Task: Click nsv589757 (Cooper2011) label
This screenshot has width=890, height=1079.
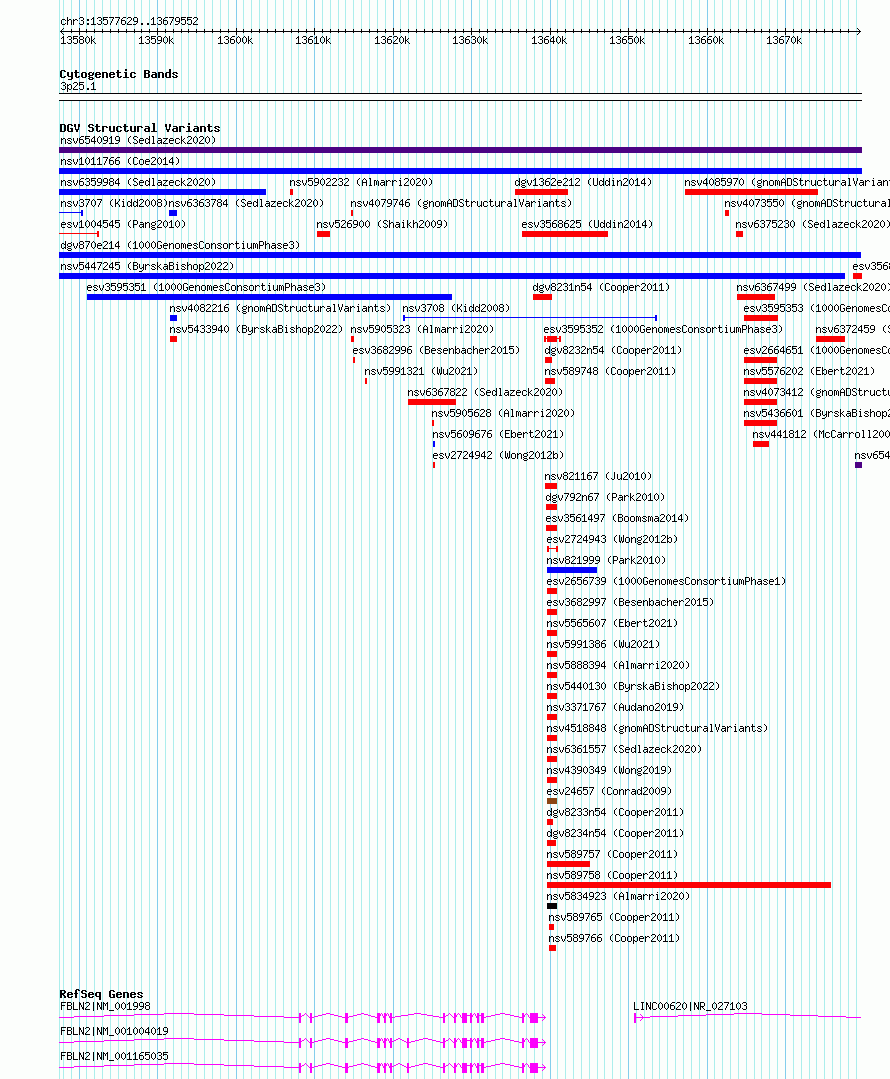Action: click(613, 854)
